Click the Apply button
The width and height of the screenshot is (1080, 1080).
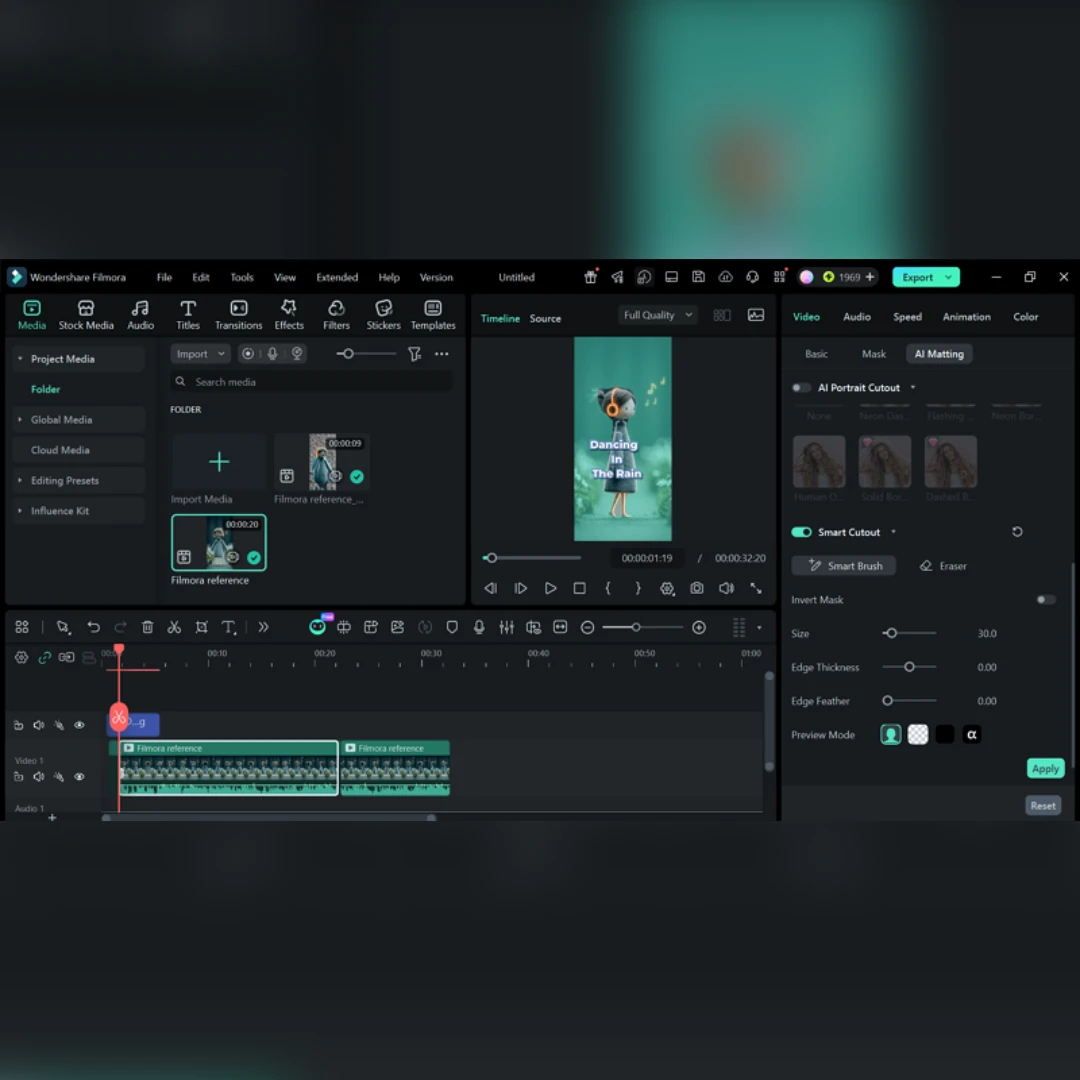1045,769
